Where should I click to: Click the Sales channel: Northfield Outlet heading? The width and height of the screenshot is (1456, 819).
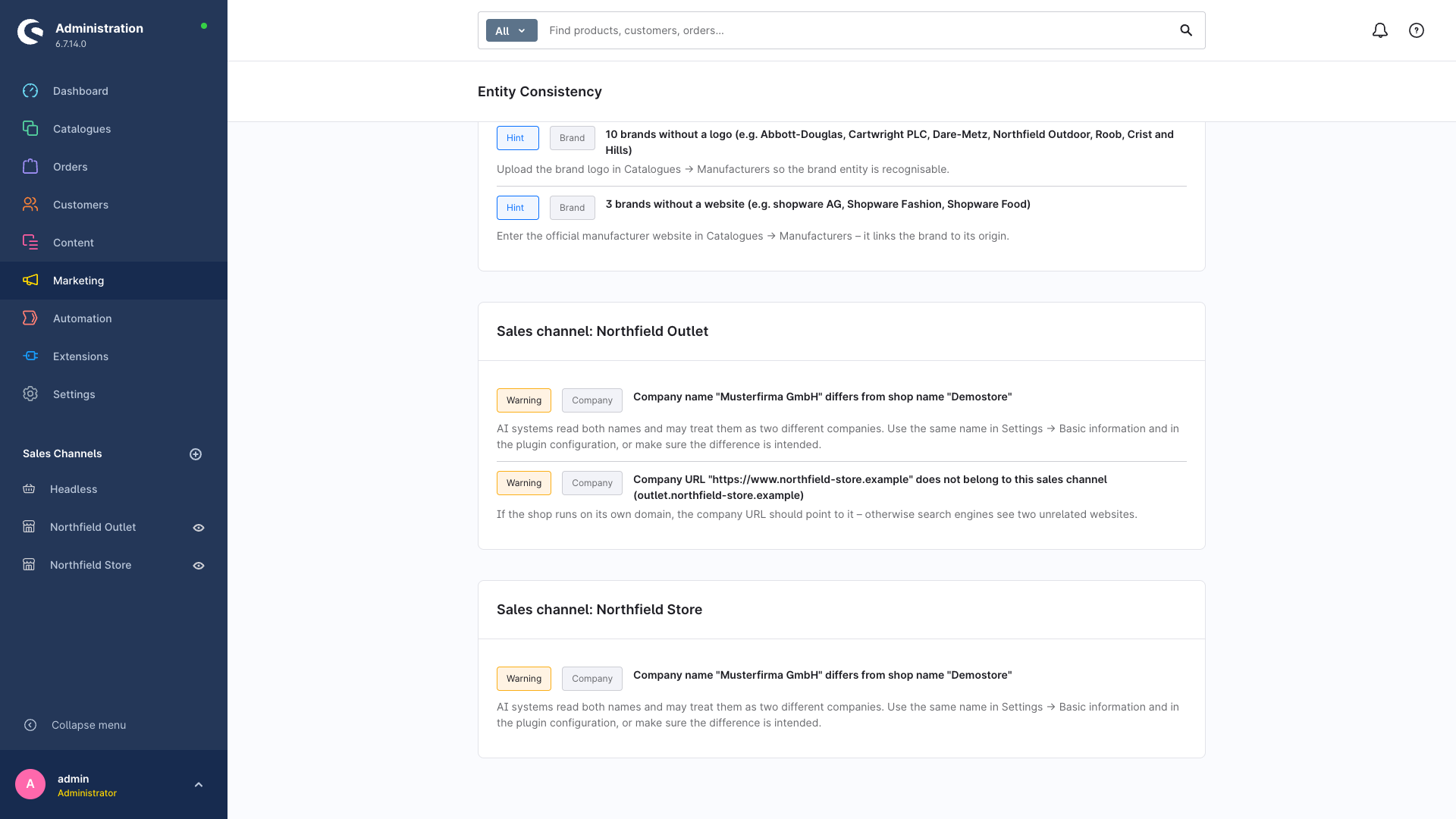click(x=602, y=331)
